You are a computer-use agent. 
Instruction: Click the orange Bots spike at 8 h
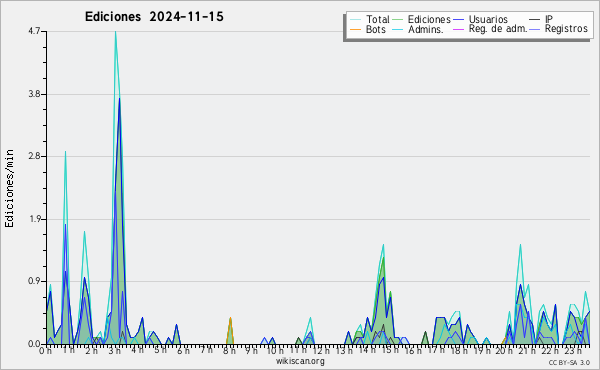[230, 319]
